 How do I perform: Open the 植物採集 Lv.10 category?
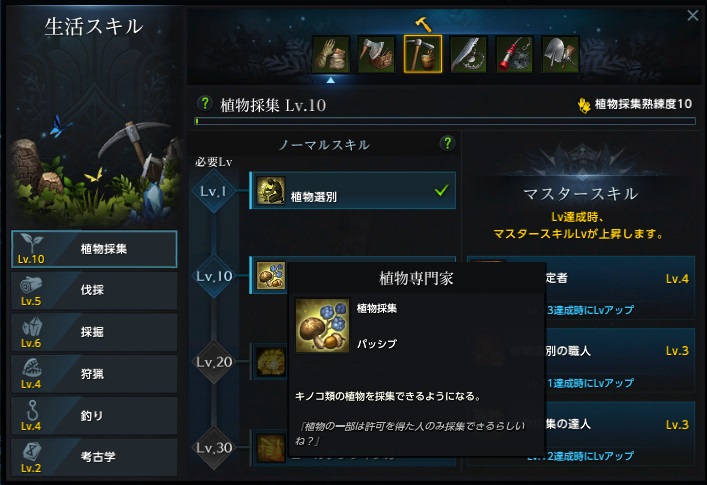(94, 249)
